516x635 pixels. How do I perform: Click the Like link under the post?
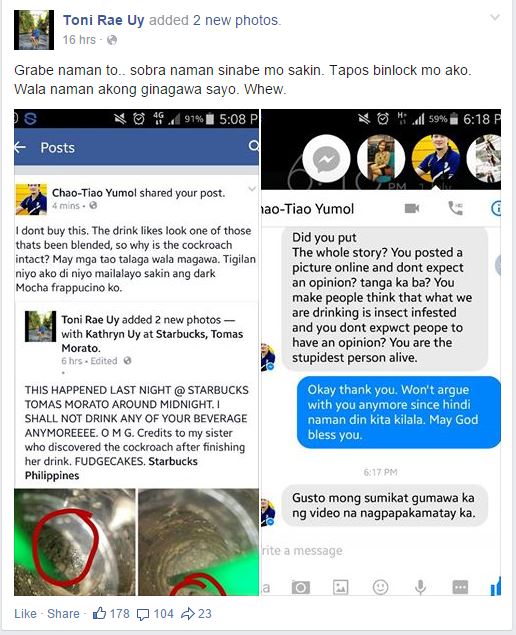point(25,614)
